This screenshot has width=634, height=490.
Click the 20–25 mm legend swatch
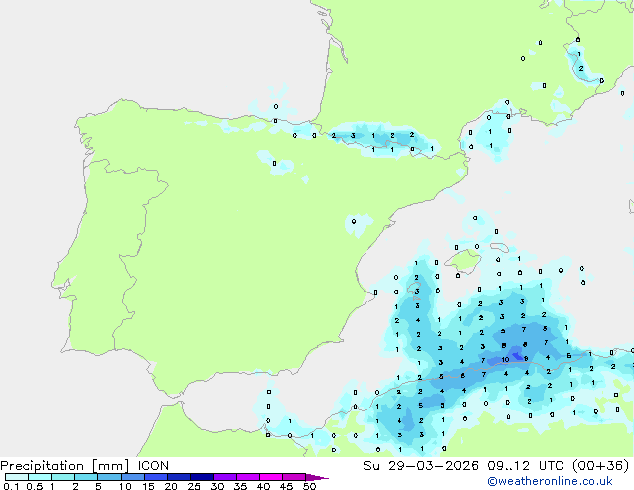(x=179, y=477)
